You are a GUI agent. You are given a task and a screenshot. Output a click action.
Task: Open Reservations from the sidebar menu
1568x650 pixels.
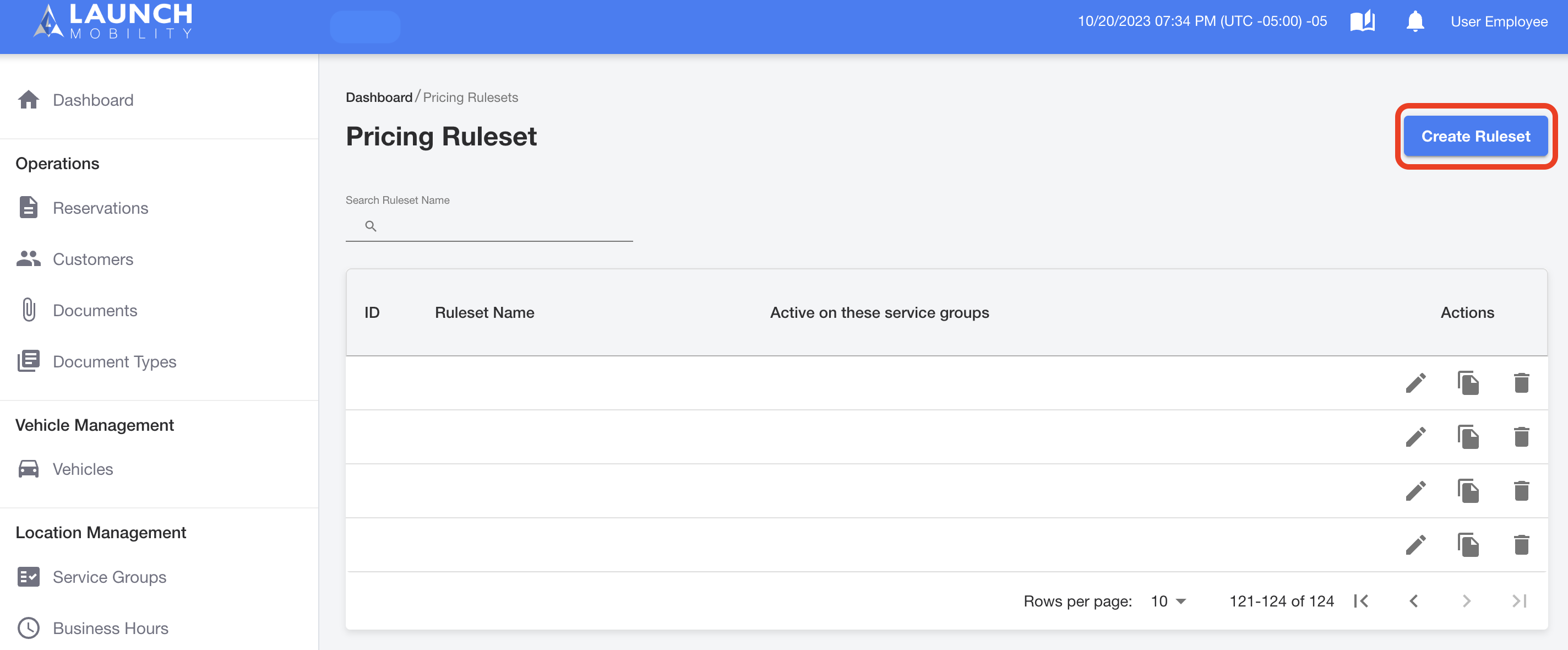point(100,207)
